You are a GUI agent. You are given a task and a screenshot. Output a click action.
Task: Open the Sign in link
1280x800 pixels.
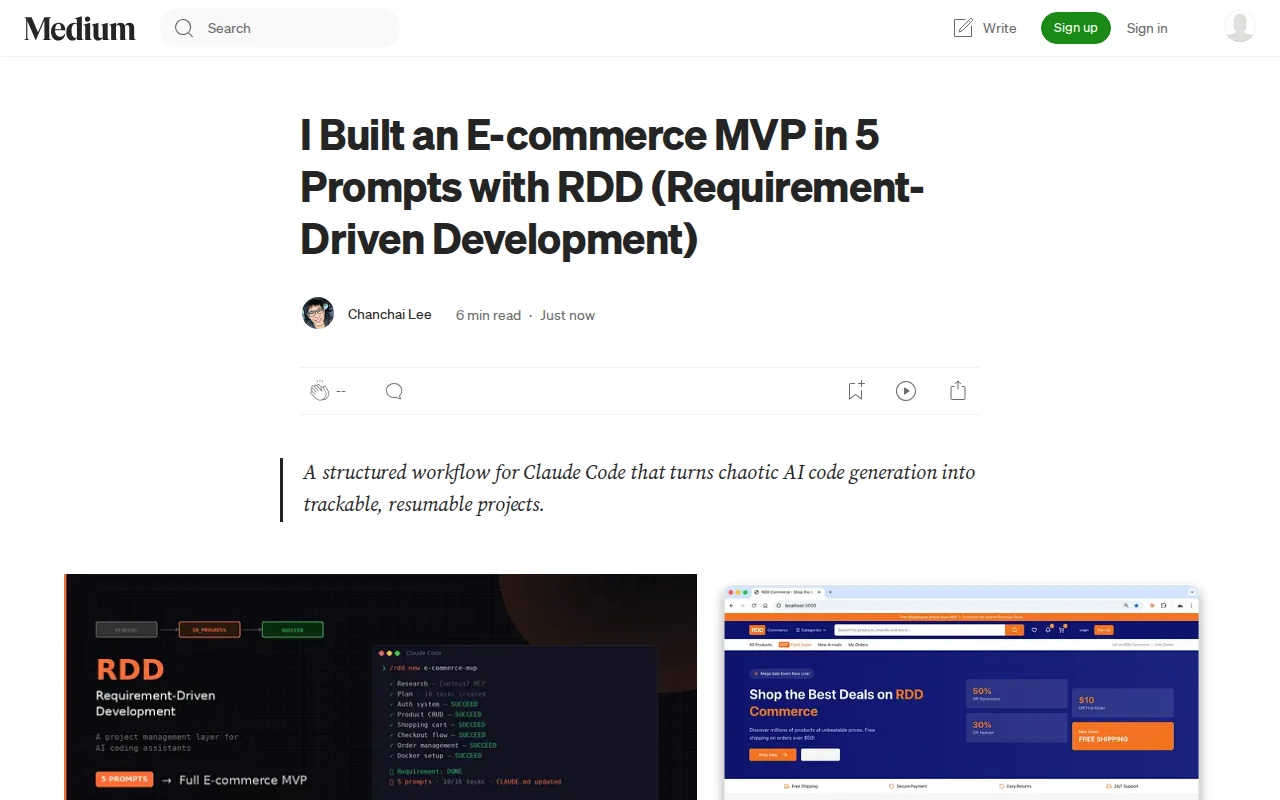point(1147,28)
